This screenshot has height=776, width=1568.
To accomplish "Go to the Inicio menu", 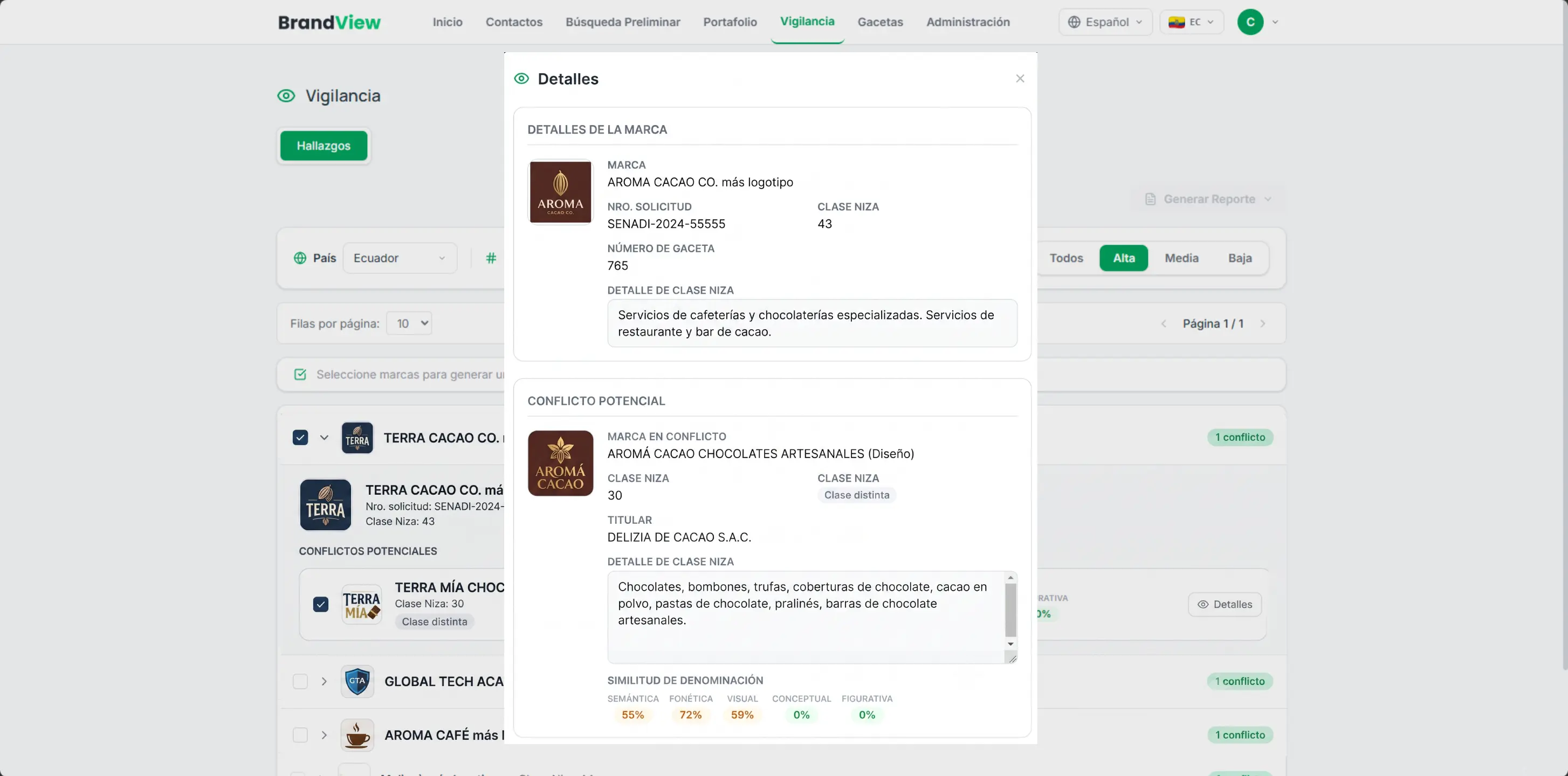I will [448, 22].
